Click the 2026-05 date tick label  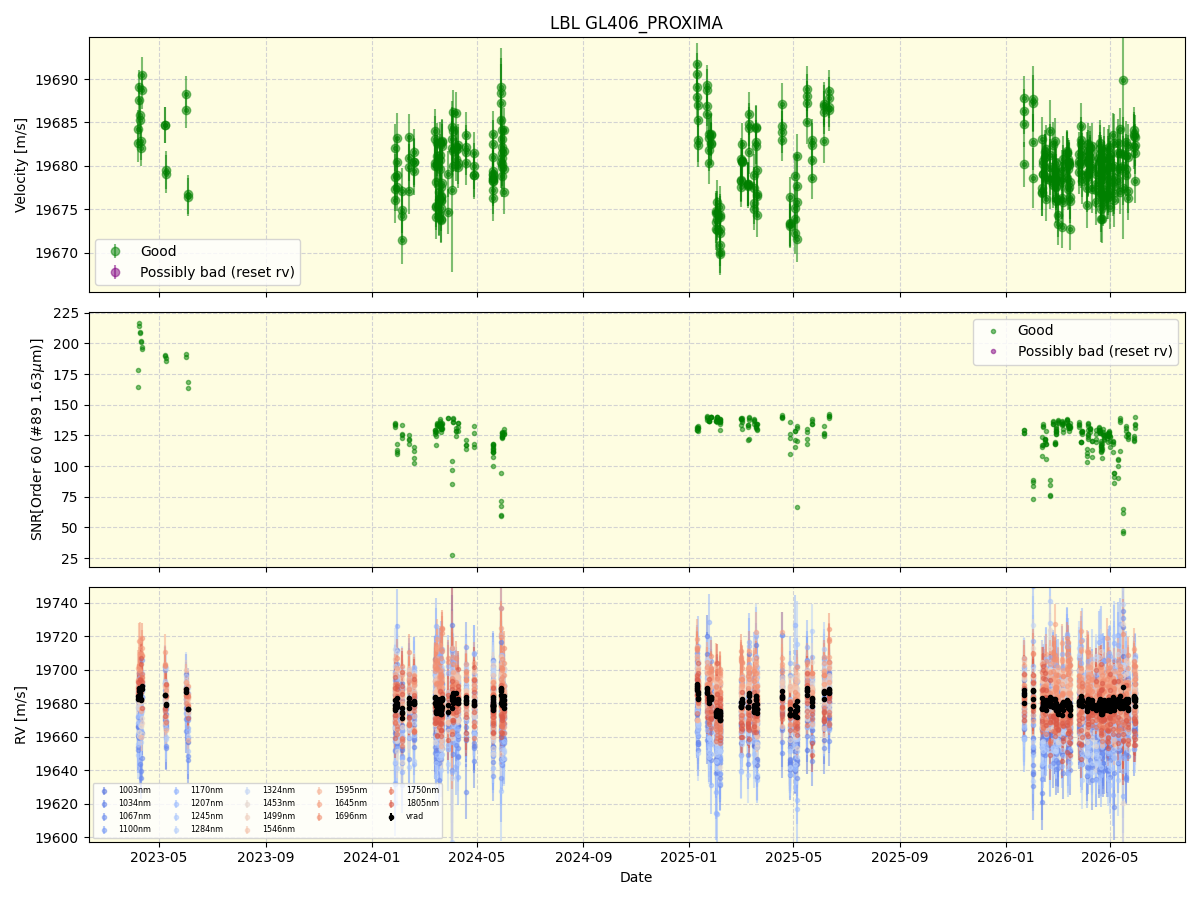click(1110, 857)
